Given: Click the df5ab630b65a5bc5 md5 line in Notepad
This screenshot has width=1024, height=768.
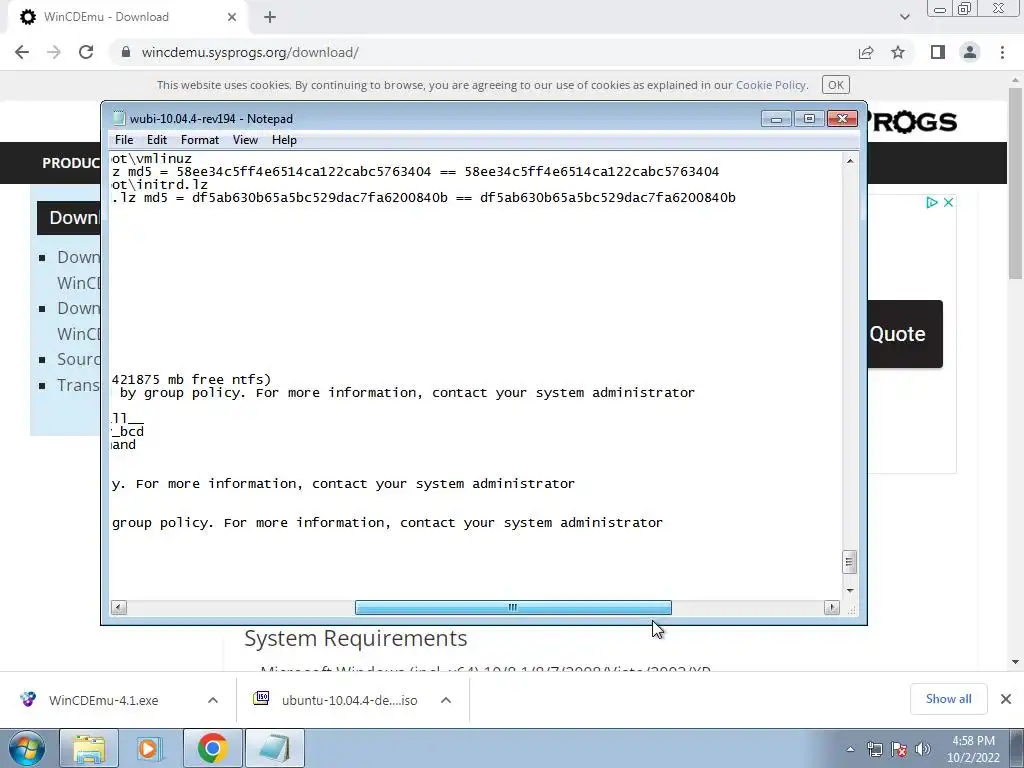Looking at the screenshot, I should (424, 197).
